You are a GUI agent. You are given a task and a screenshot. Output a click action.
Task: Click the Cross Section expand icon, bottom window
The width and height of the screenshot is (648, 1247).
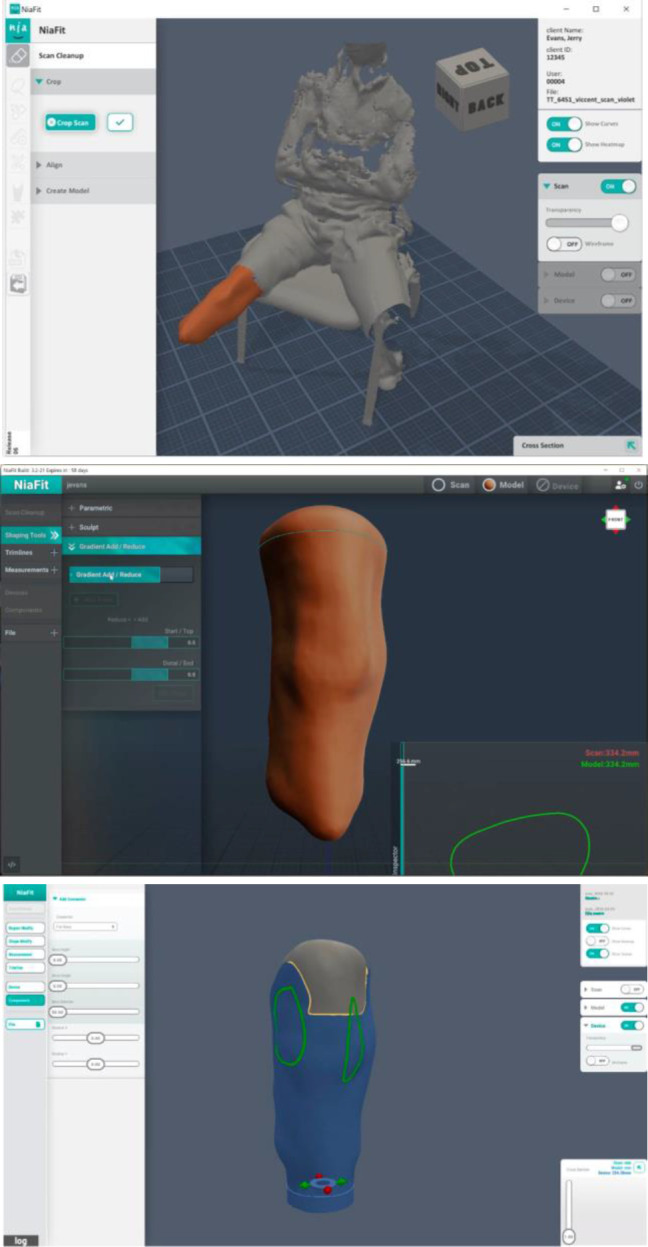click(x=637, y=1167)
